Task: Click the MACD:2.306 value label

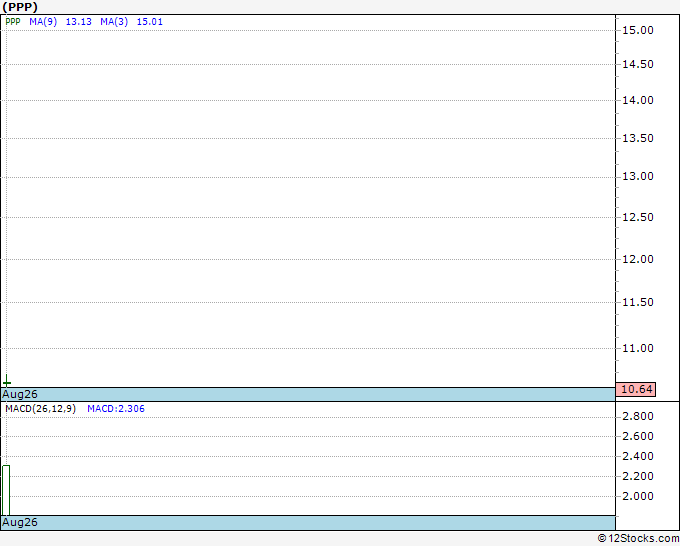Action: click(x=116, y=409)
